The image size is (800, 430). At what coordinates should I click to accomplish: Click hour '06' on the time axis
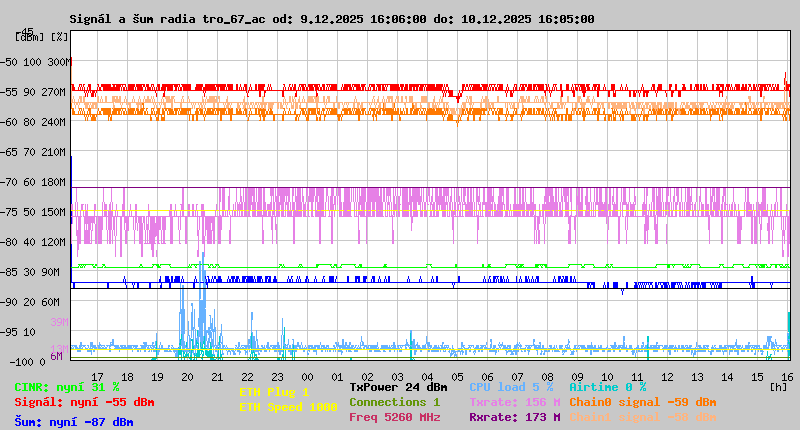(487, 377)
